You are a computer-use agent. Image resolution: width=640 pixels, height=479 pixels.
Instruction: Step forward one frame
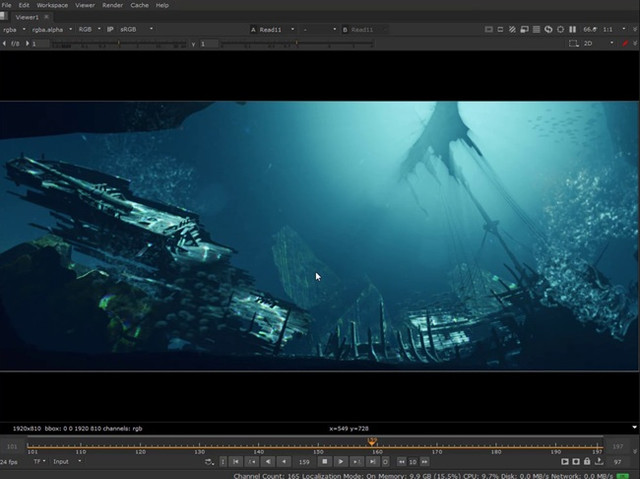(356, 462)
